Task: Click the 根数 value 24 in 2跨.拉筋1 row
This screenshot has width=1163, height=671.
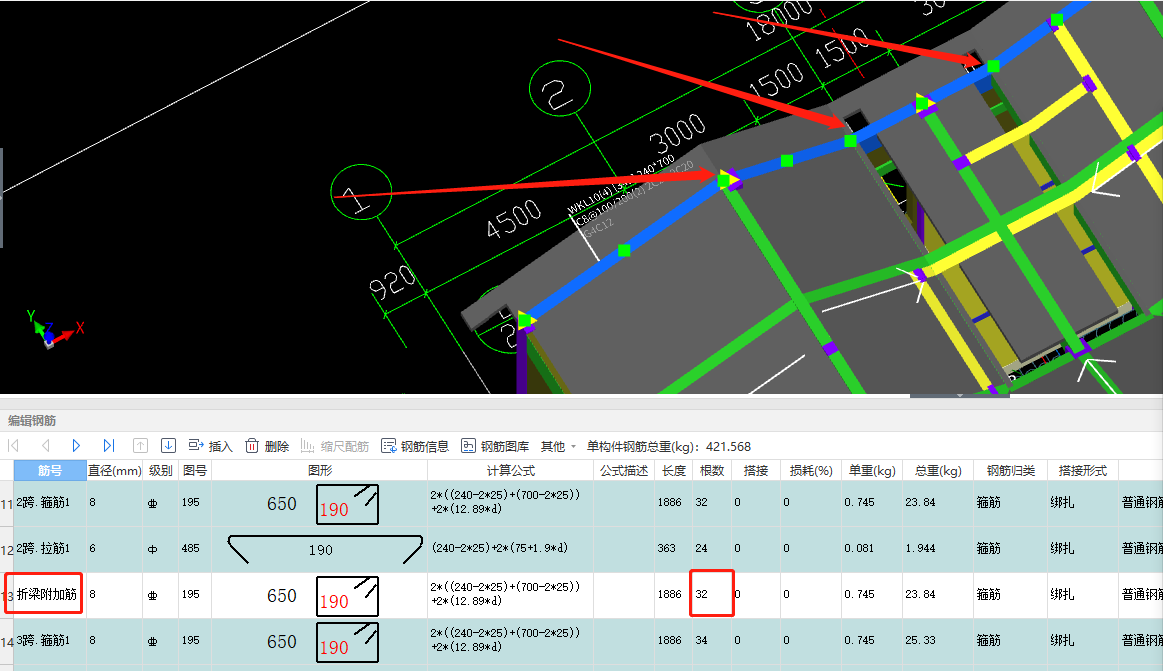Action: [x=702, y=549]
